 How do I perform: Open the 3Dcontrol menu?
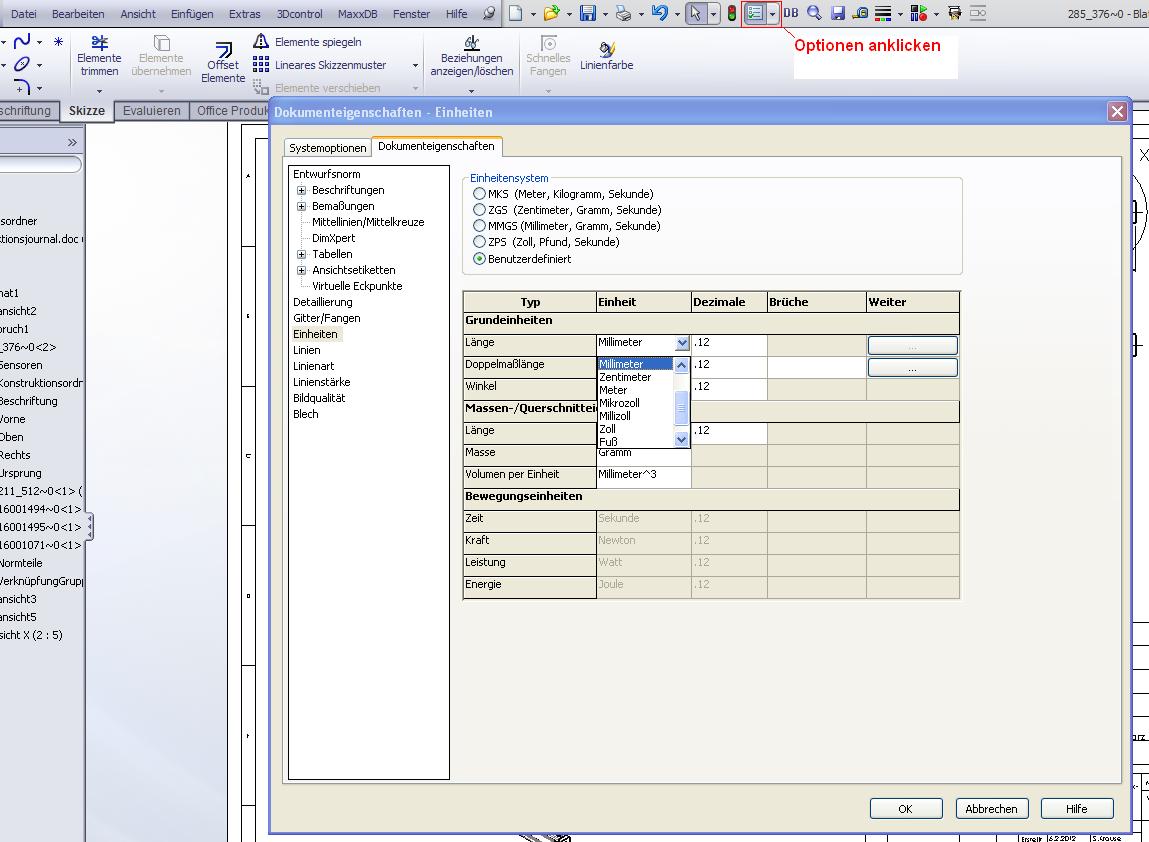click(300, 14)
